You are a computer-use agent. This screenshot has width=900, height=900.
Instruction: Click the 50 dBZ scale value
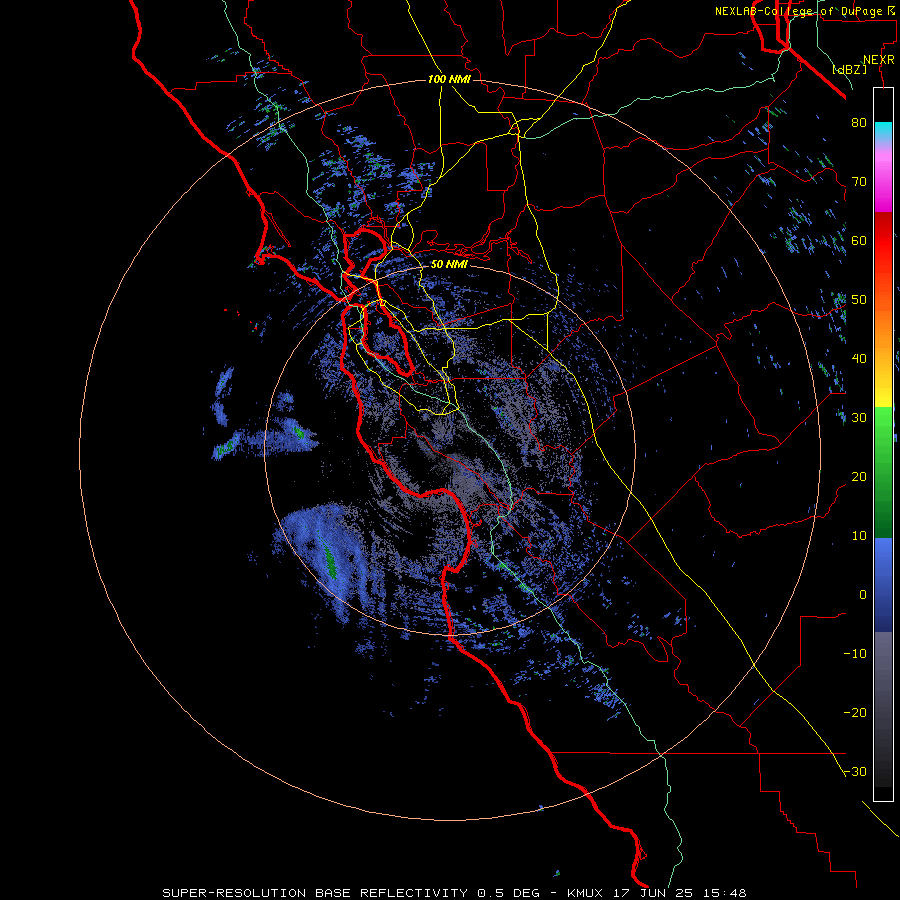pyautogui.click(x=859, y=300)
